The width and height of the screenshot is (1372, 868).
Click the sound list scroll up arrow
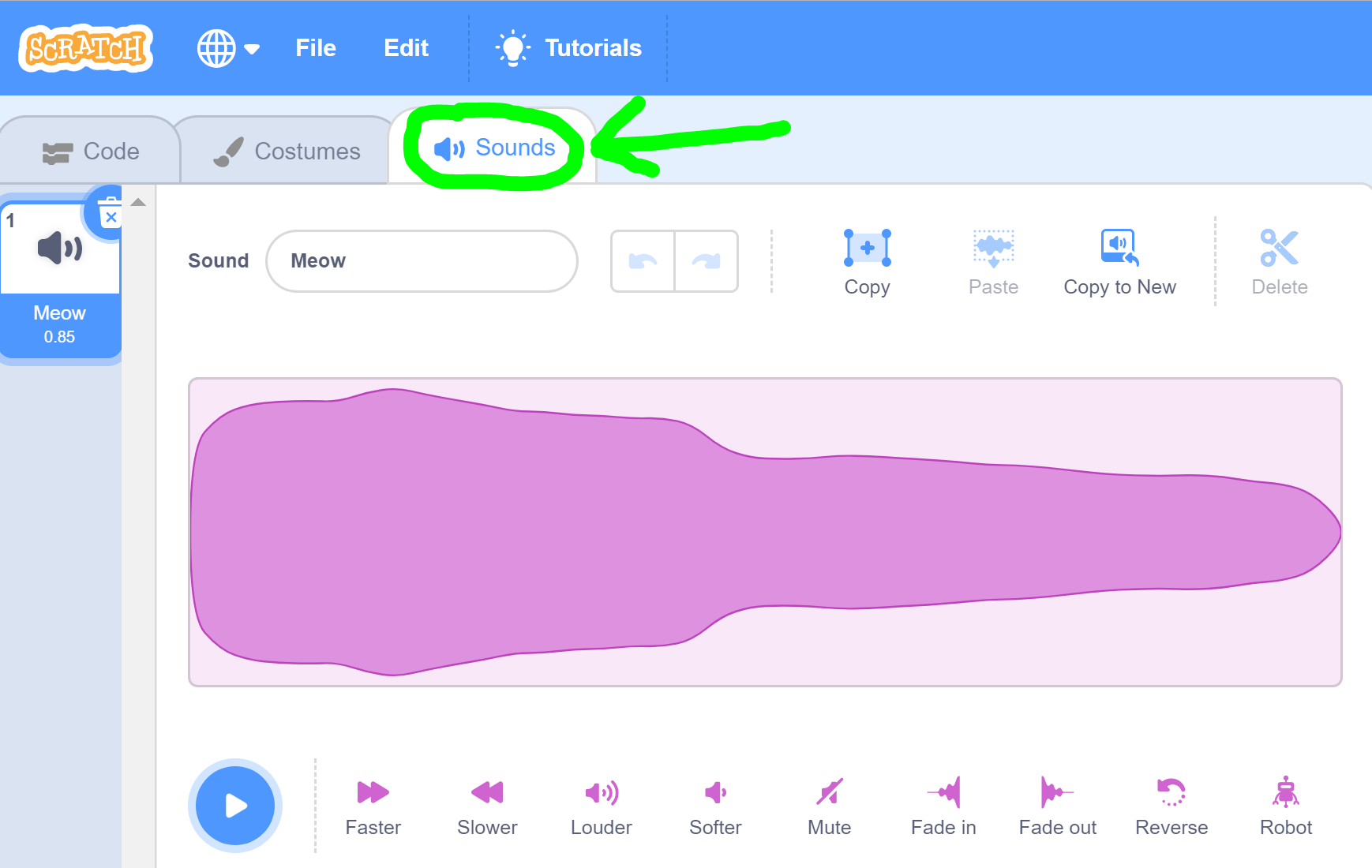(x=138, y=202)
